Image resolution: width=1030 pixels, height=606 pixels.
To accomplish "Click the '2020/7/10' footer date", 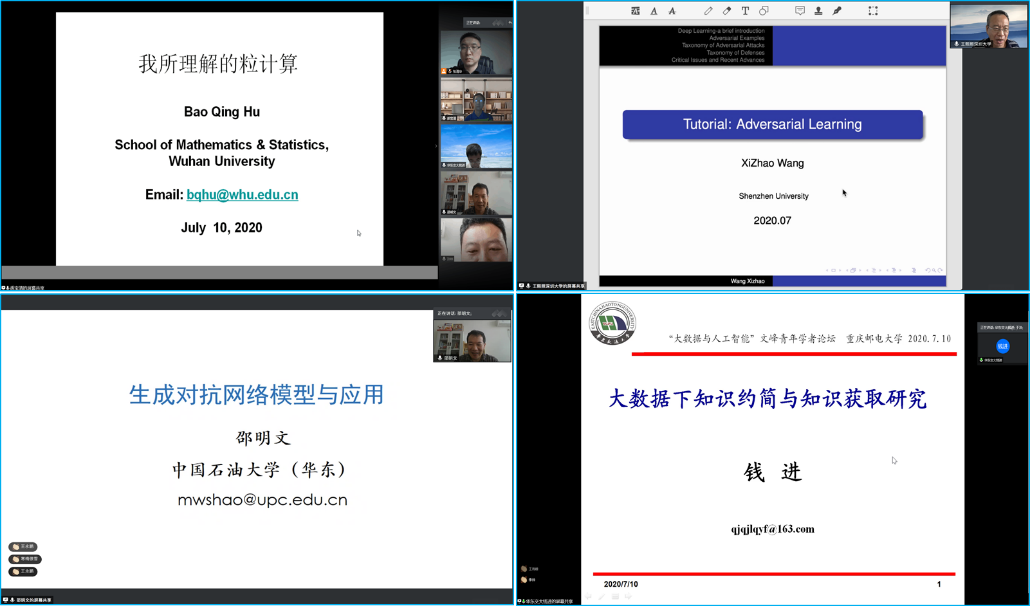I will pos(621,584).
